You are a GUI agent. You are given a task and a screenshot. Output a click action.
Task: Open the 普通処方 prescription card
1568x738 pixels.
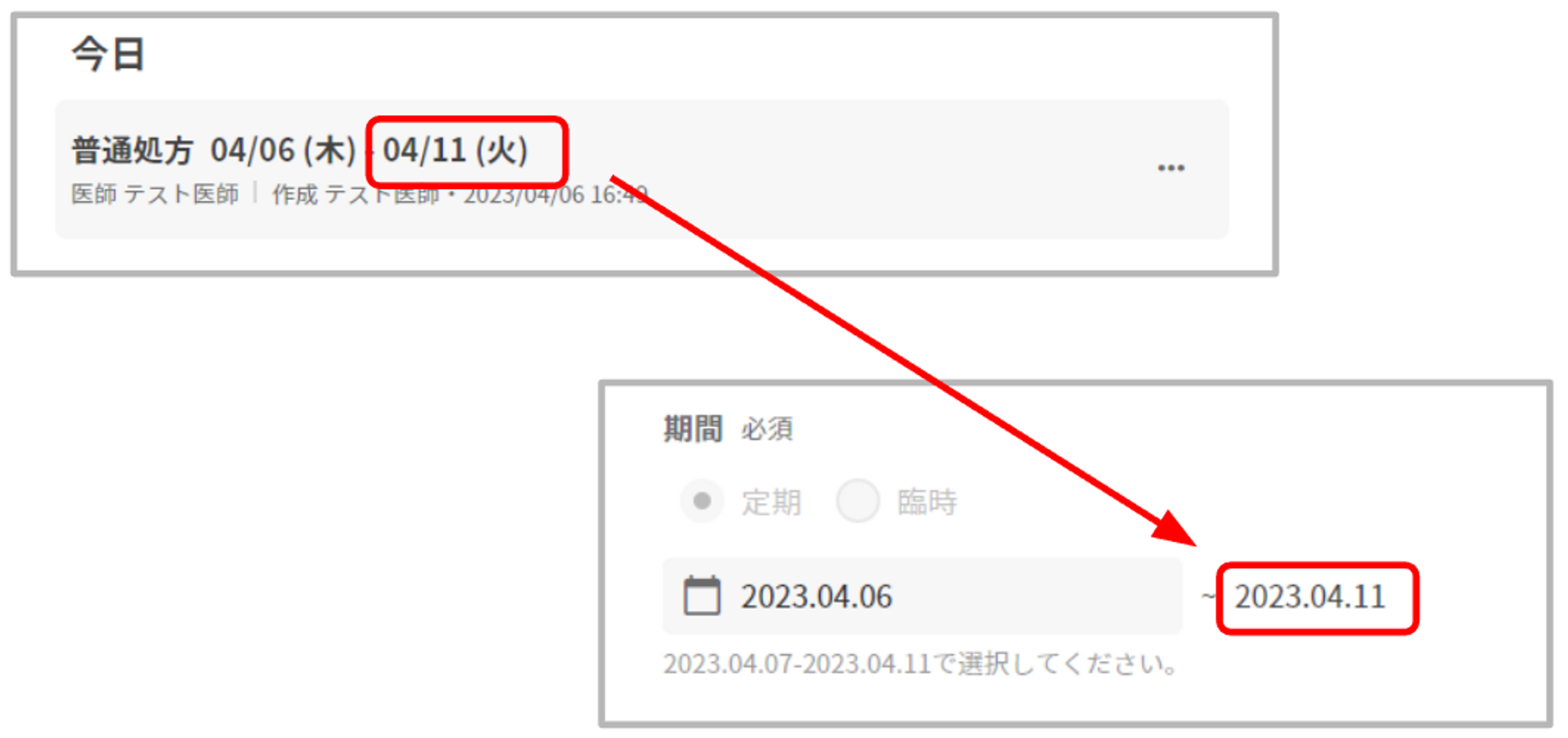641,169
